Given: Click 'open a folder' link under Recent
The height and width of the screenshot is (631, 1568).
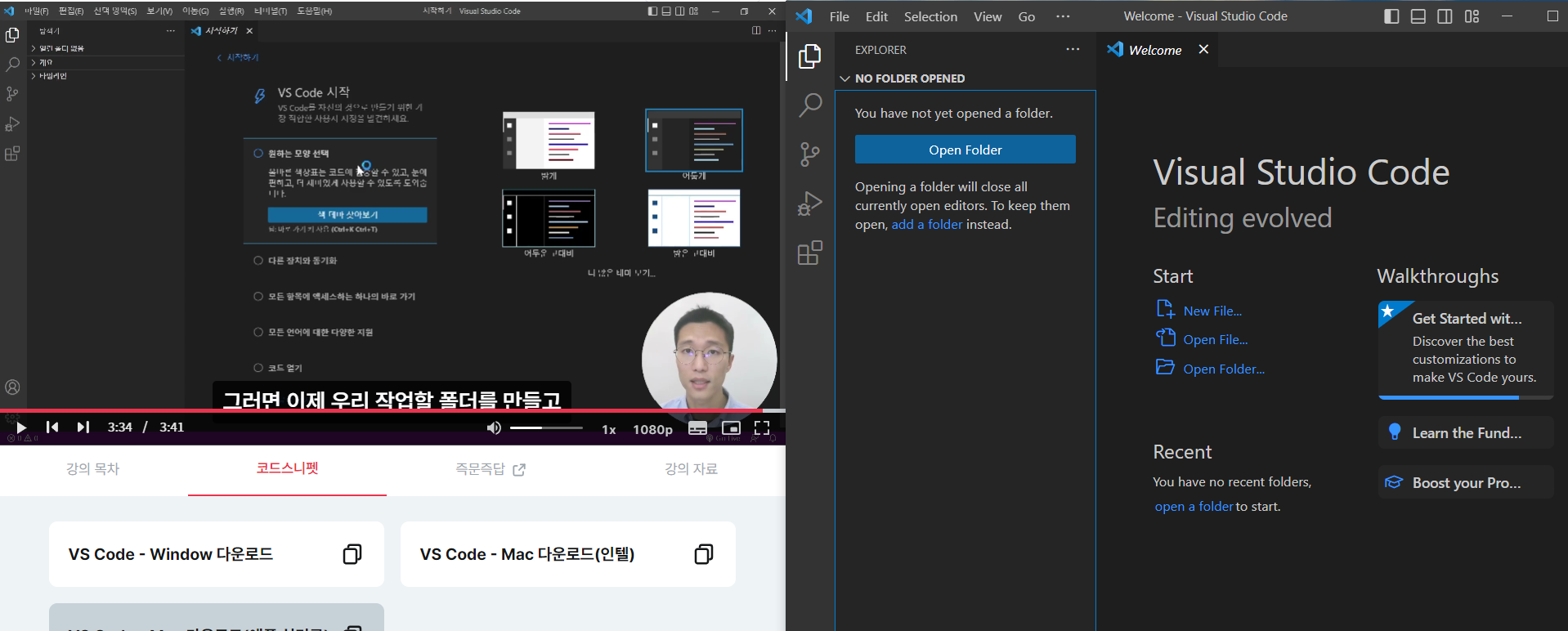Looking at the screenshot, I should (1194, 507).
